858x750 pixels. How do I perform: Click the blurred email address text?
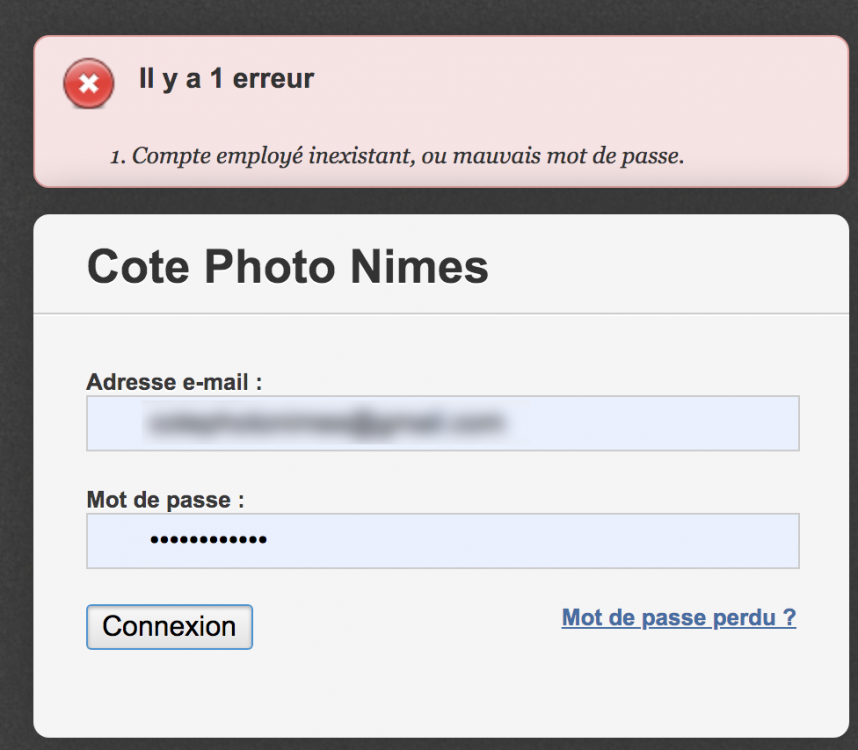pos(322,423)
